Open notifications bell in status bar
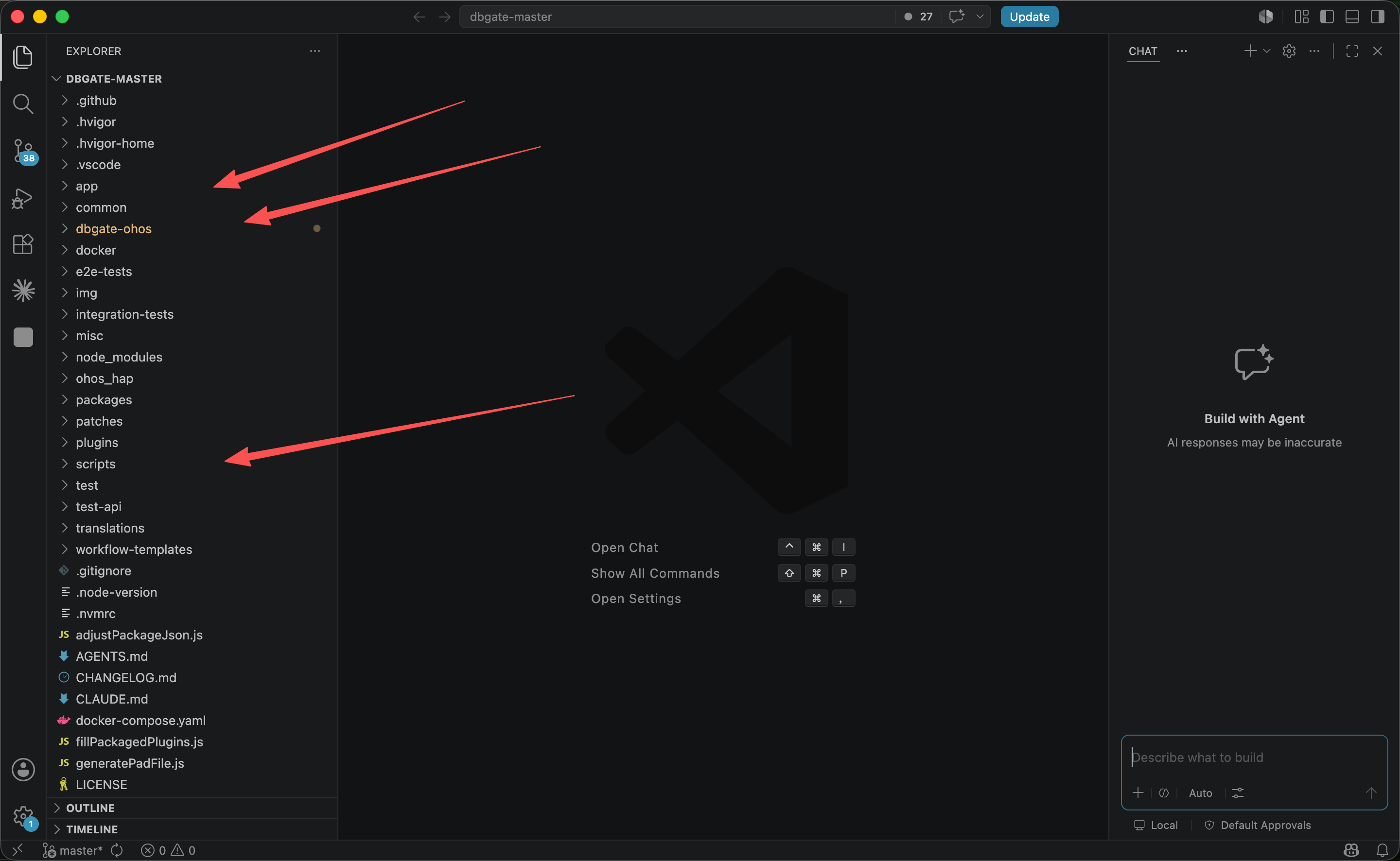1400x861 pixels. coord(1382,850)
